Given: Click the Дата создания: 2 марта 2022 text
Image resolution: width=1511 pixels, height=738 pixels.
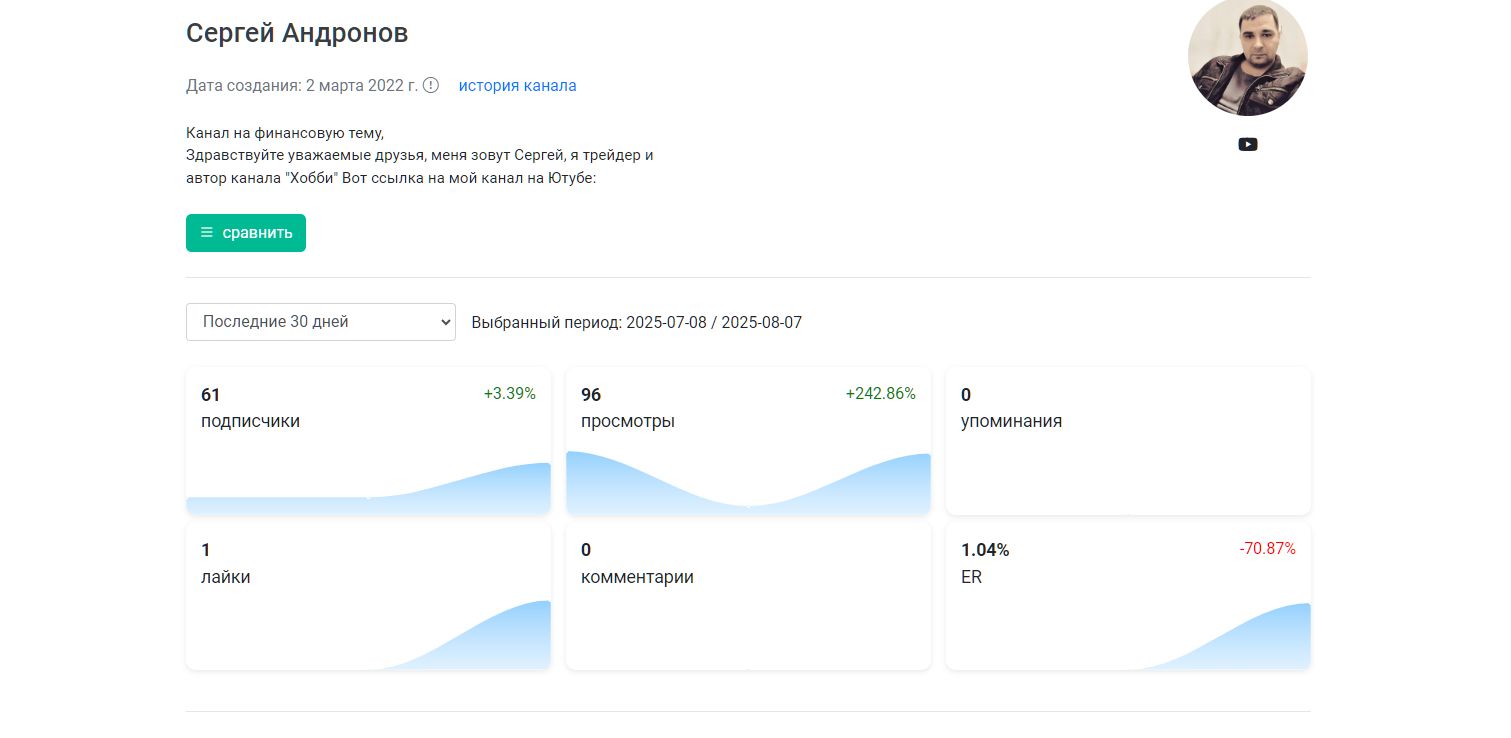Looking at the screenshot, I should pyautogui.click(x=302, y=85).
